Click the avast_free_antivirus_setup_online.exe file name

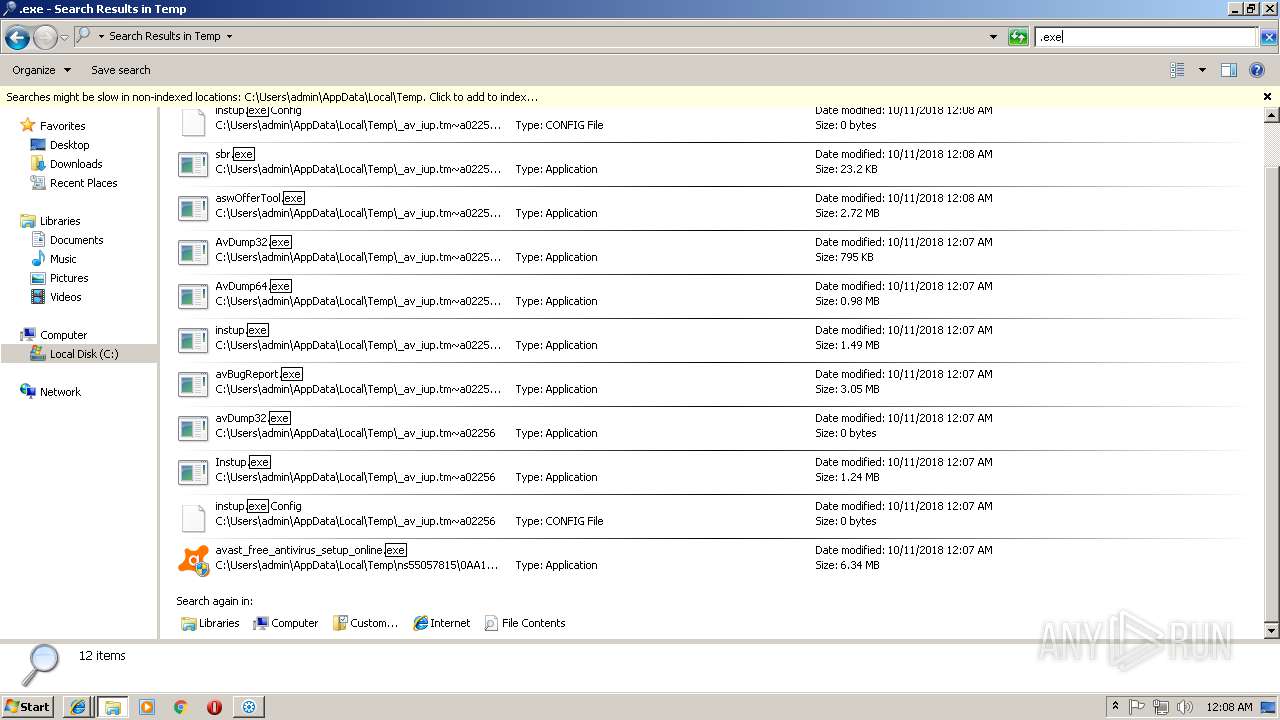(311, 550)
